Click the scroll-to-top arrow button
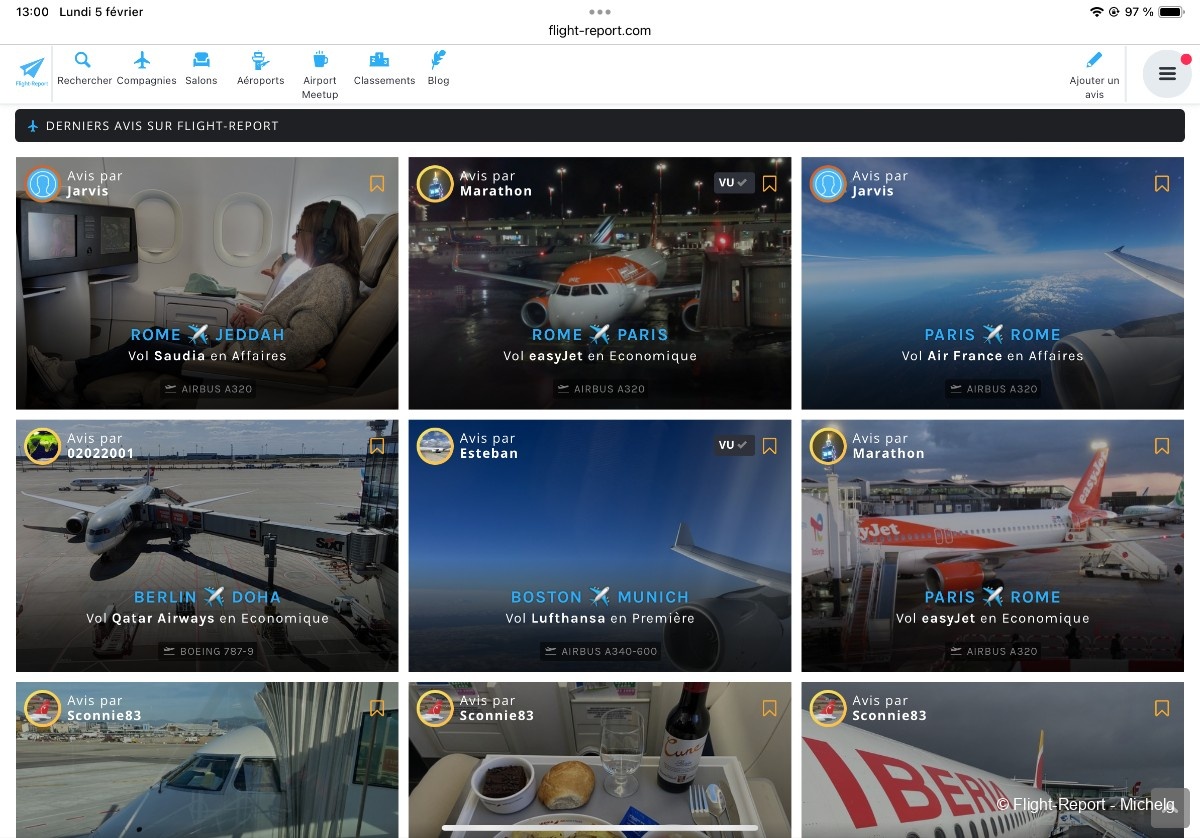The width and height of the screenshot is (1200, 838). (1170, 807)
